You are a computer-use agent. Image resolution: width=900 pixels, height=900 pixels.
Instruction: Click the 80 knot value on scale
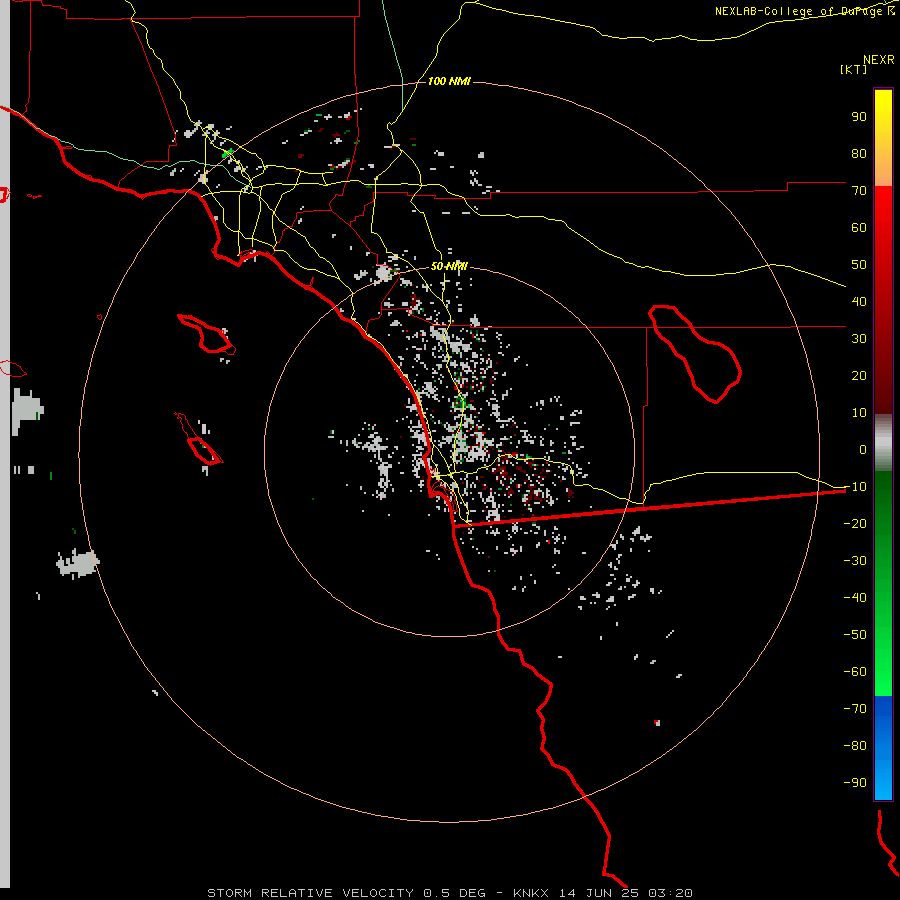tap(859, 153)
